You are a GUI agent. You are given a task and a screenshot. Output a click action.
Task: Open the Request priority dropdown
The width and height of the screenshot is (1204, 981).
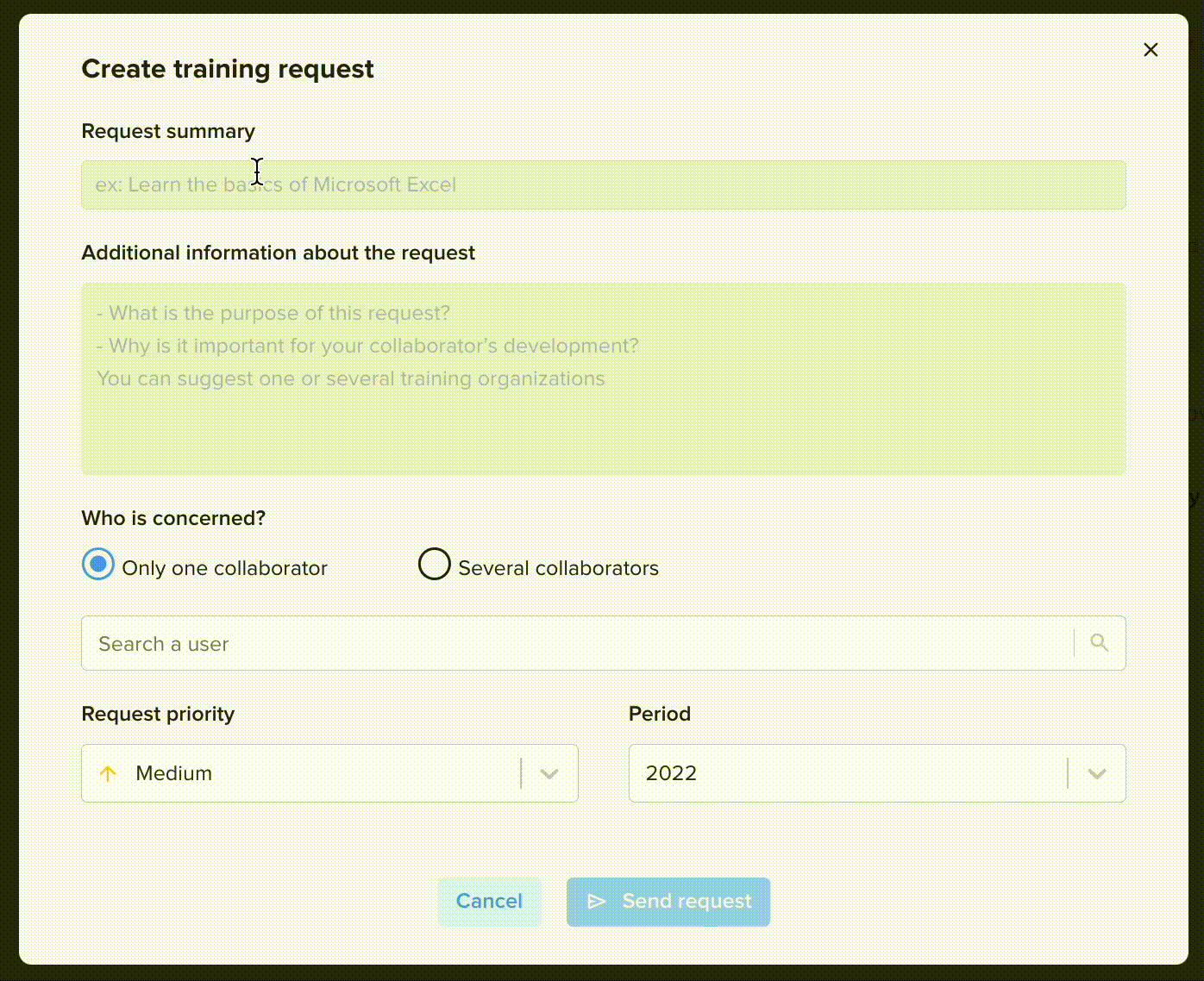pos(329,773)
